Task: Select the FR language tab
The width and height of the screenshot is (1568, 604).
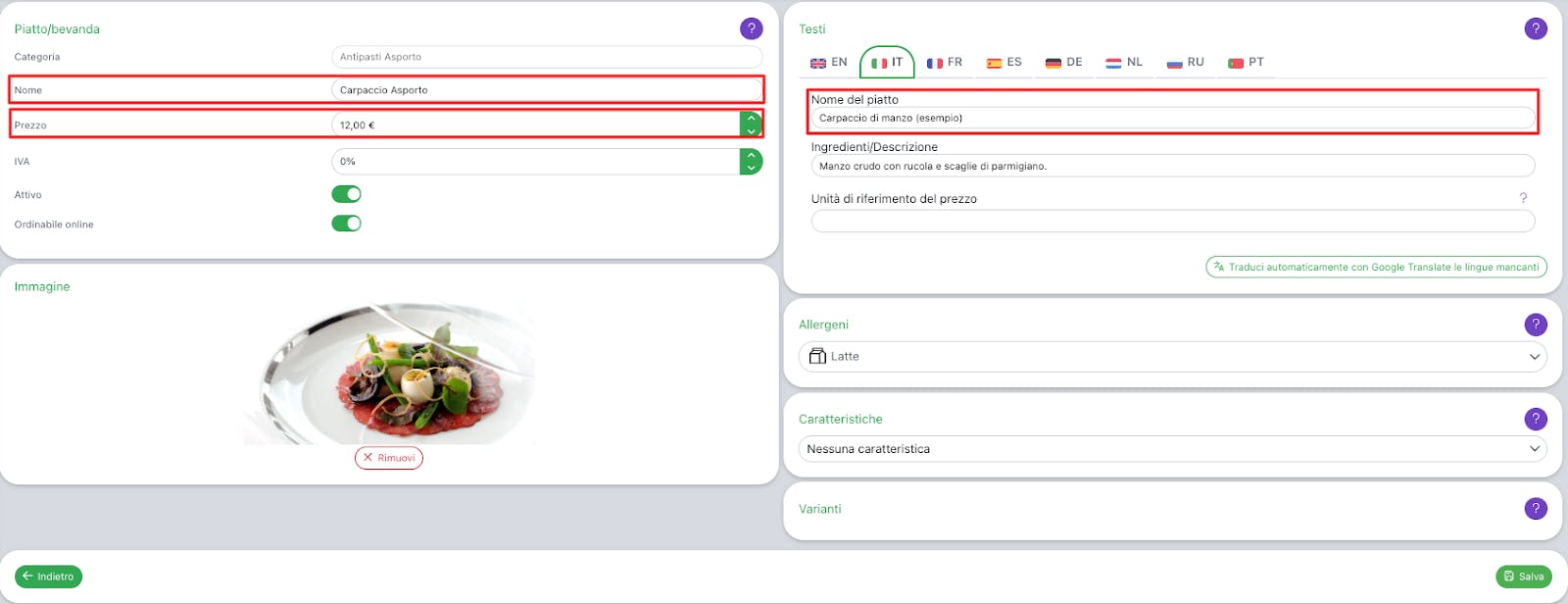Action: pyautogui.click(x=946, y=63)
